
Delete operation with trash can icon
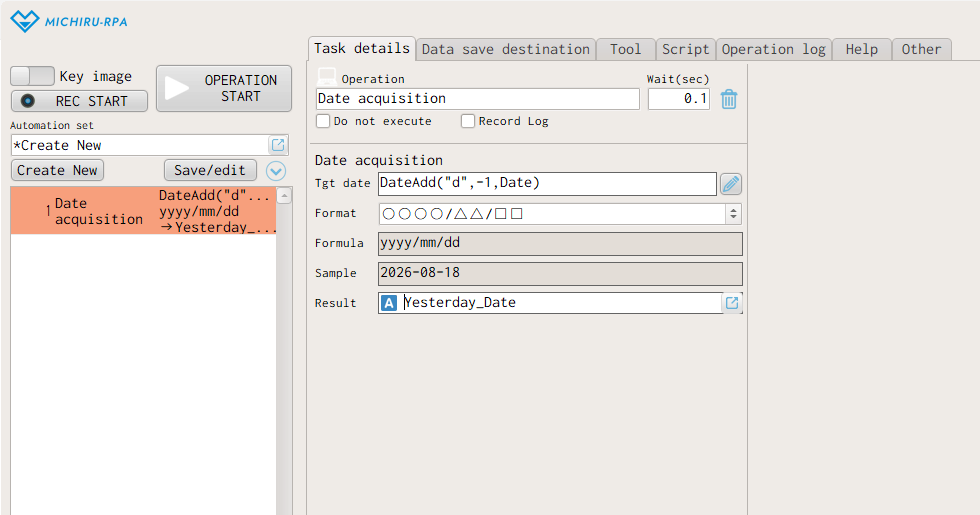[x=729, y=99]
